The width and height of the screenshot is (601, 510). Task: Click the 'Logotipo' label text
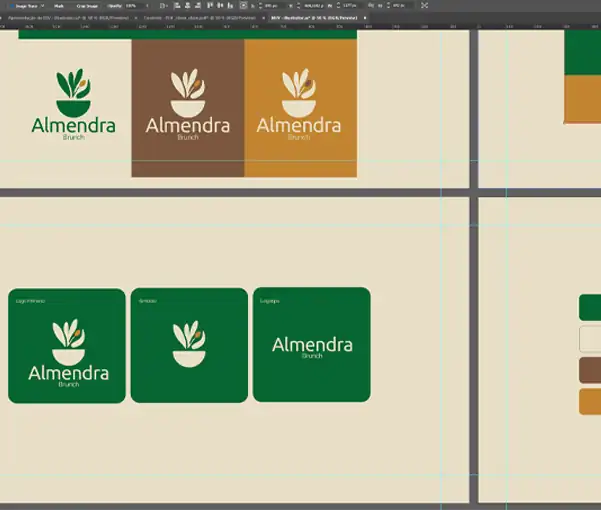pos(269,301)
